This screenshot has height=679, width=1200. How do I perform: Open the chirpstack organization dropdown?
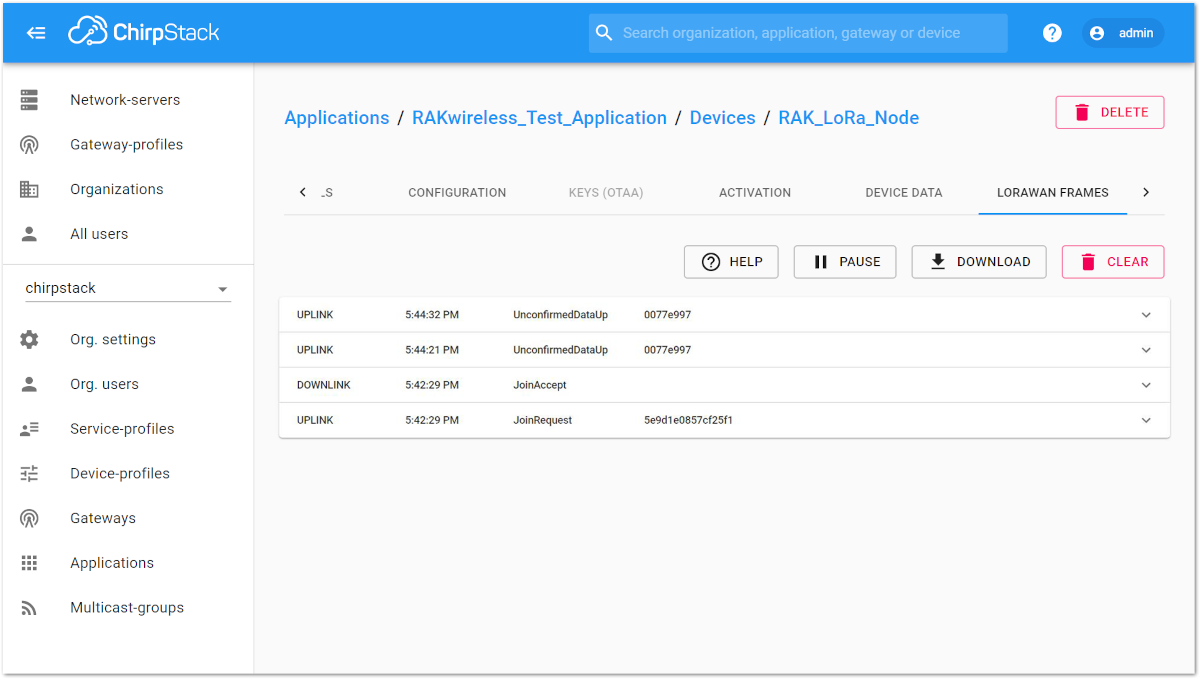point(128,288)
